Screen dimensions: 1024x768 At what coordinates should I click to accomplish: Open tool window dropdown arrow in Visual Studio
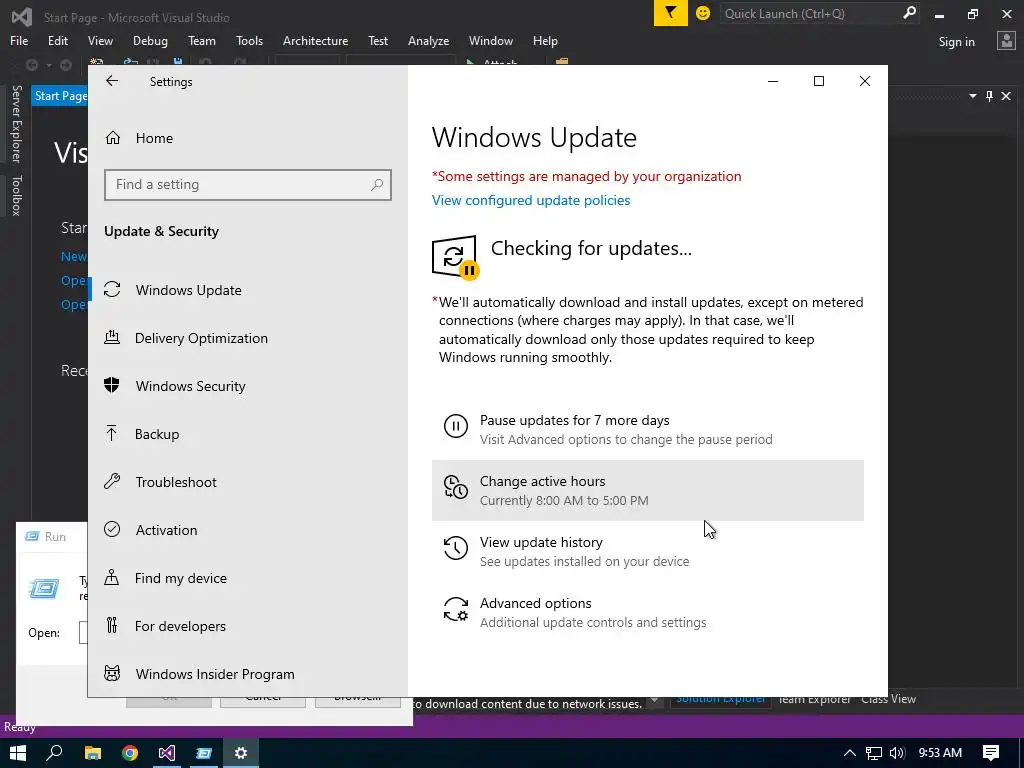click(972, 96)
